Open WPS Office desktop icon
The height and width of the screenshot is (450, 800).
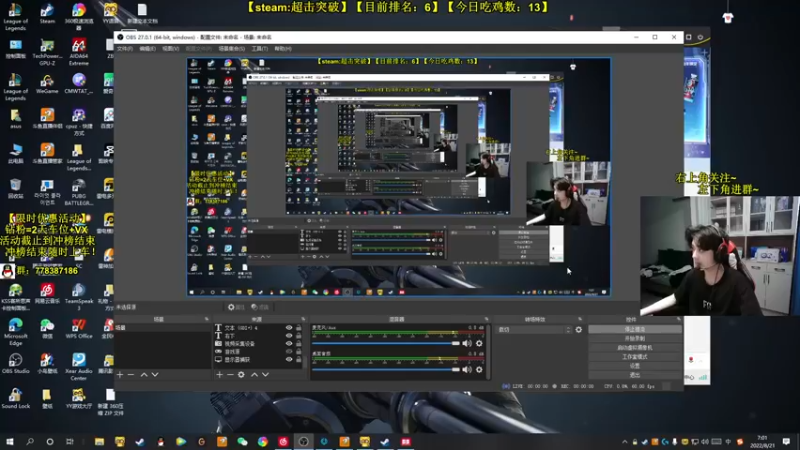point(79,329)
